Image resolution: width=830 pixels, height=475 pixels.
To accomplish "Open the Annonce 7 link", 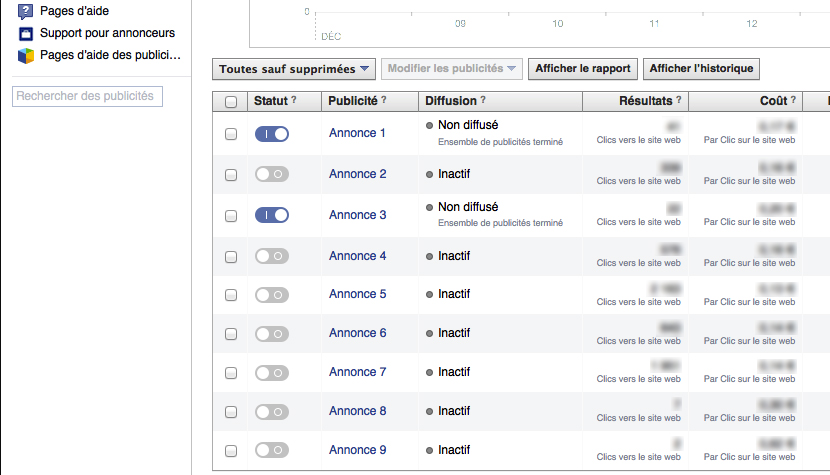I will tap(357, 372).
